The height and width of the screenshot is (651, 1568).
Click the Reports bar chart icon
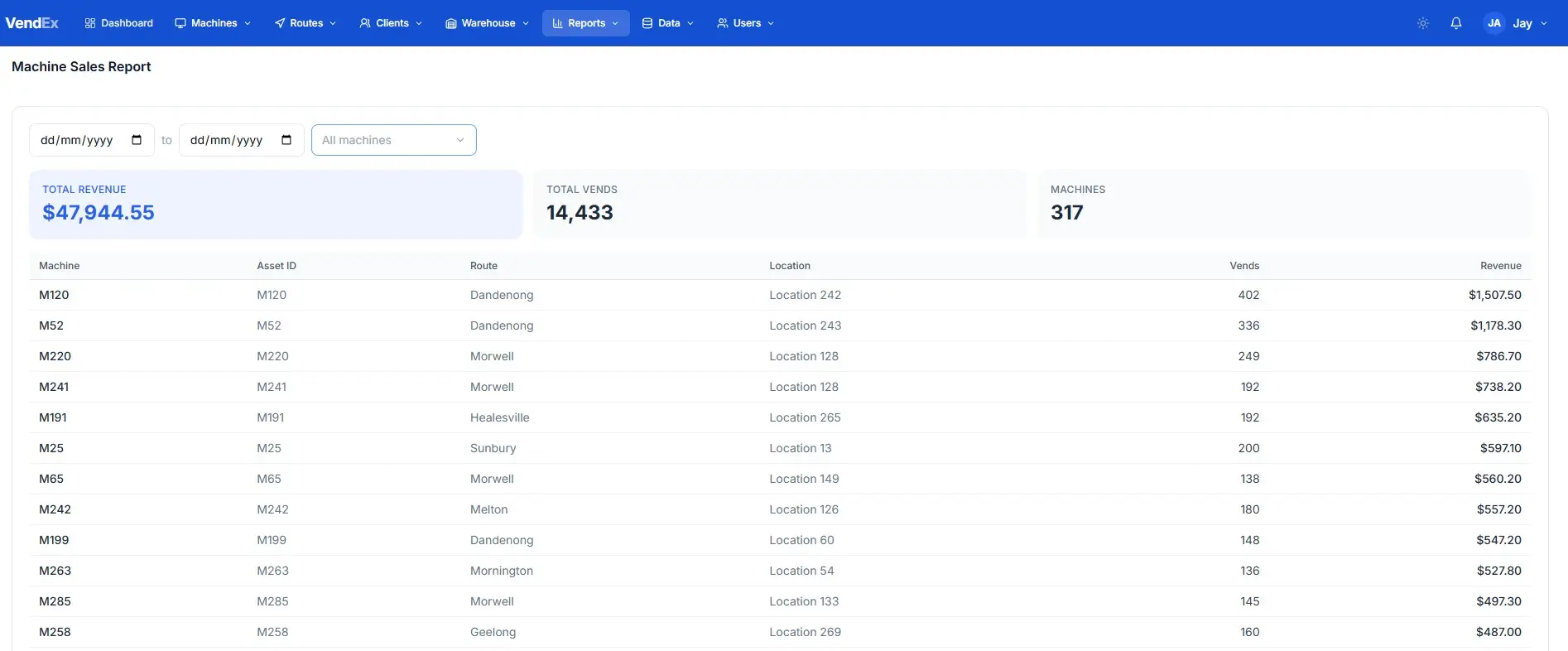pos(558,23)
